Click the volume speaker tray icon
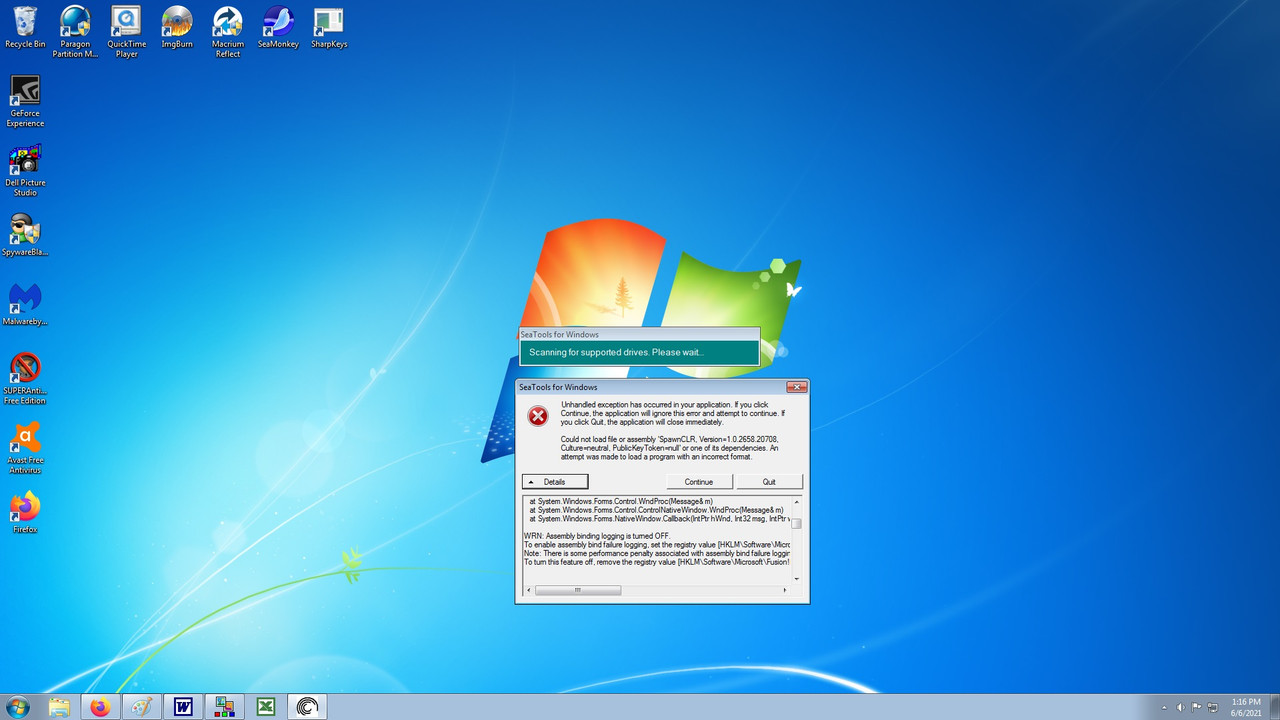The image size is (1280, 720). pos(1181,707)
